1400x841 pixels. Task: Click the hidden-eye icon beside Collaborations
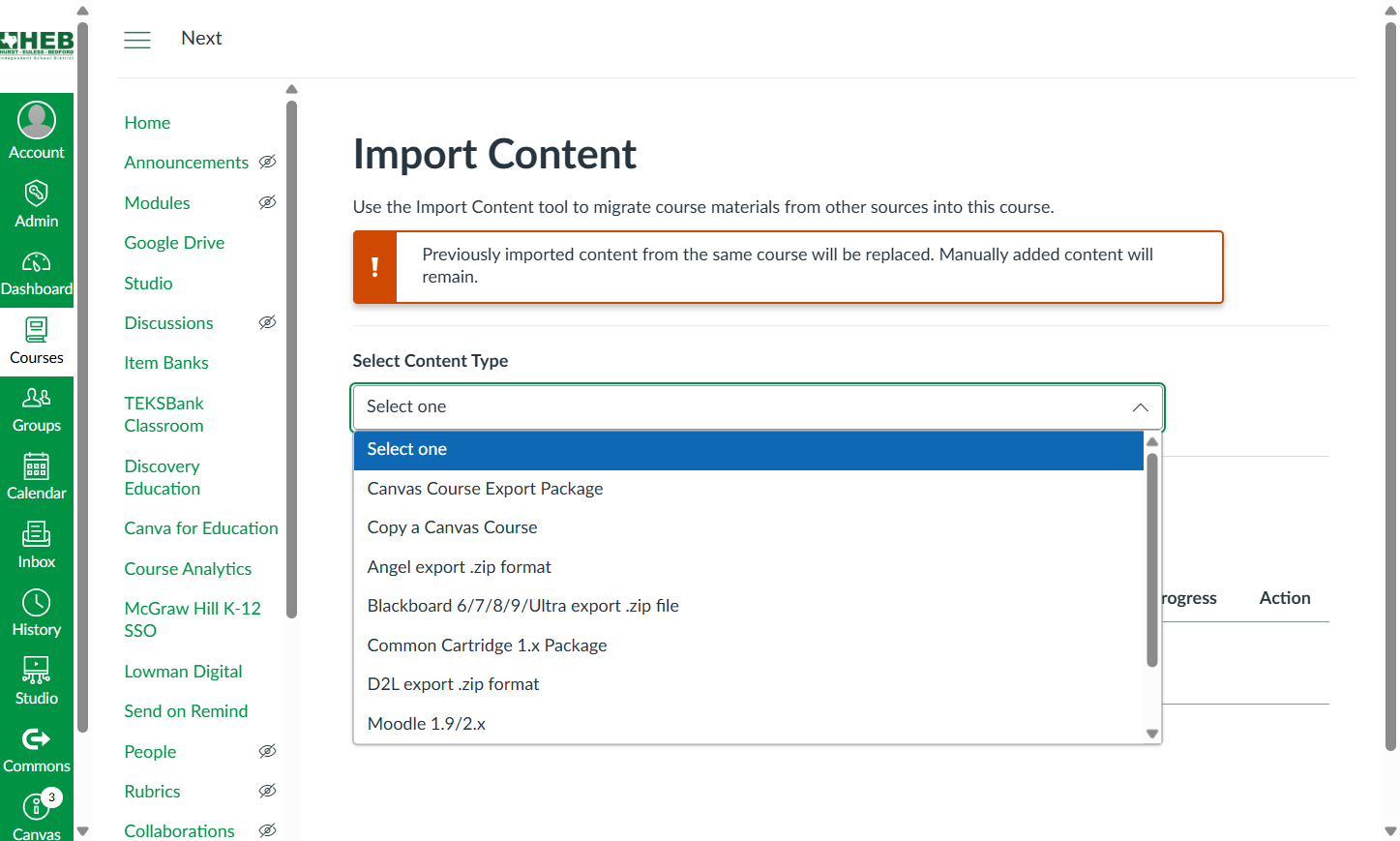[x=268, y=830]
